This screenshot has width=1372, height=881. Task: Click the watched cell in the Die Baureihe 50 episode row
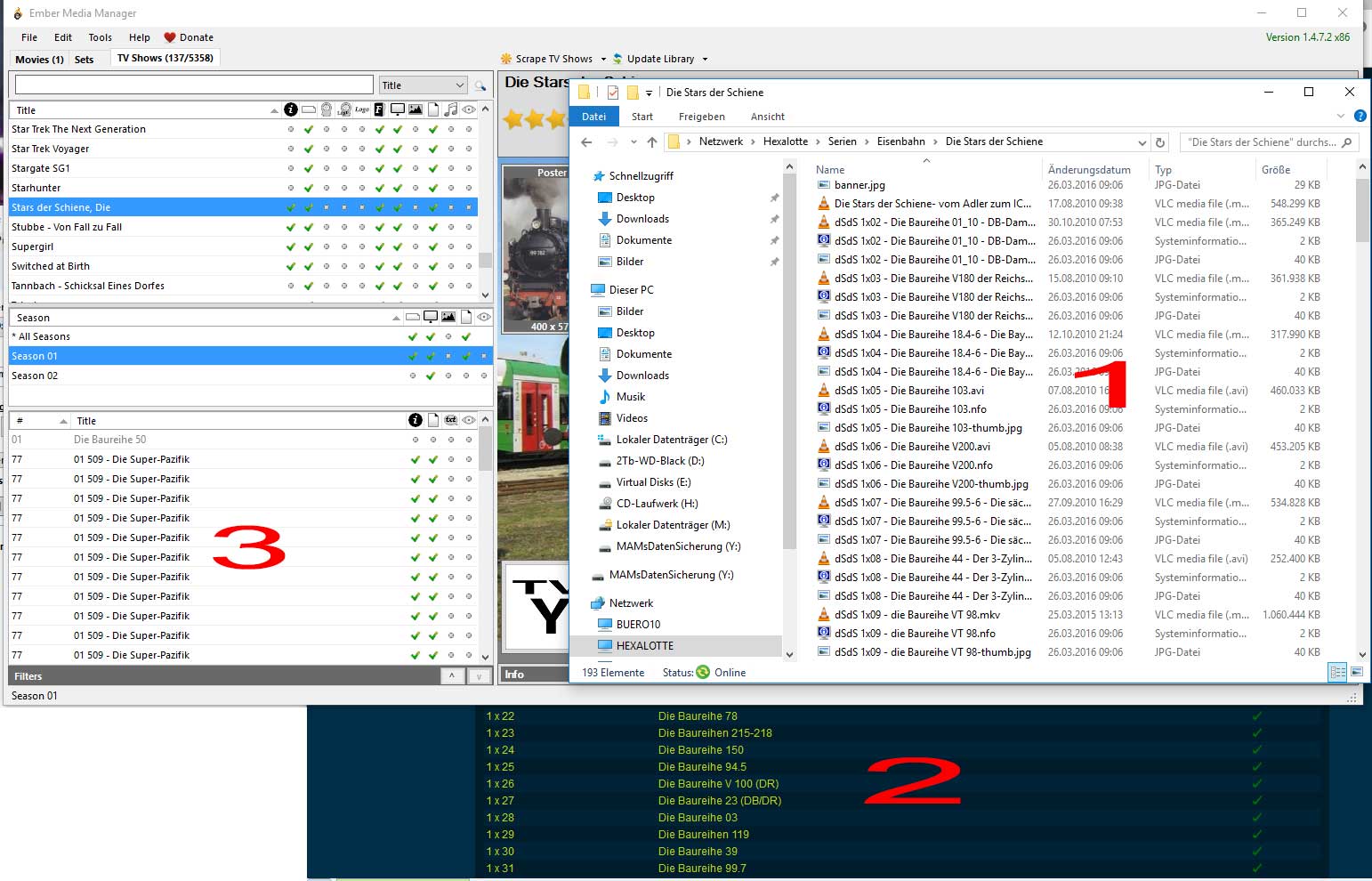(x=469, y=440)
